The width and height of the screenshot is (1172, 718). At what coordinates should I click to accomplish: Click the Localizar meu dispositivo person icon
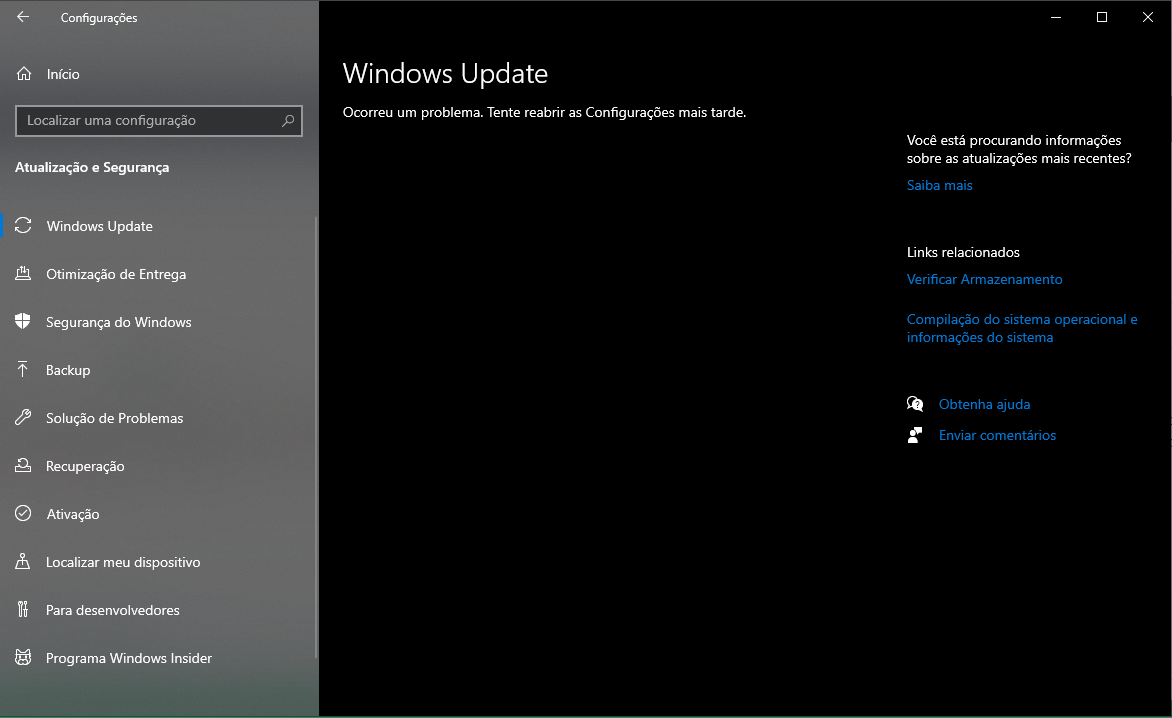click(23, 561)
